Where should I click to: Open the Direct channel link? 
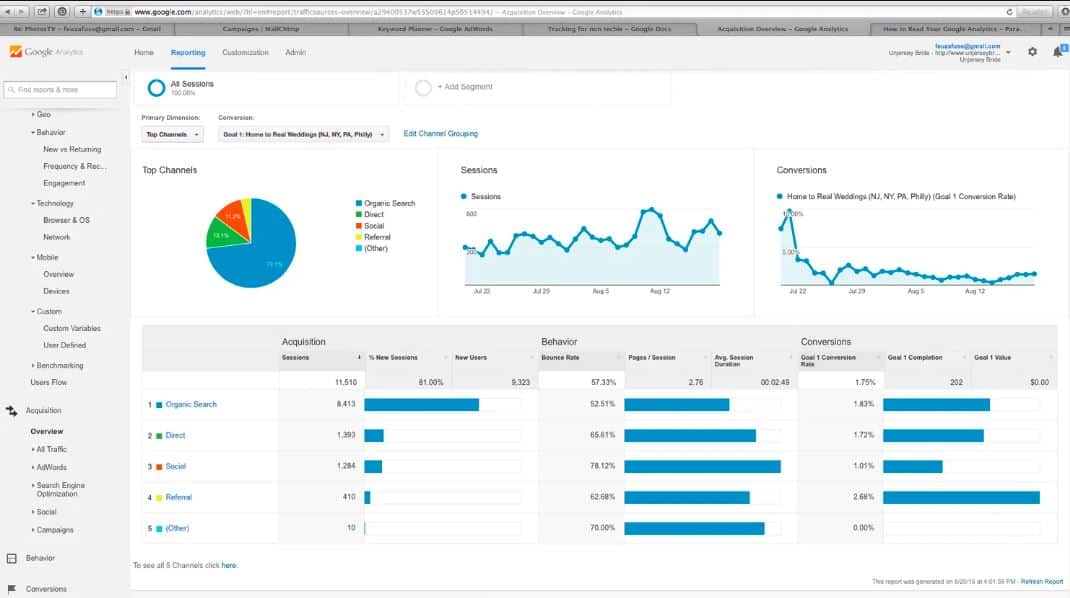pos(175,436)
